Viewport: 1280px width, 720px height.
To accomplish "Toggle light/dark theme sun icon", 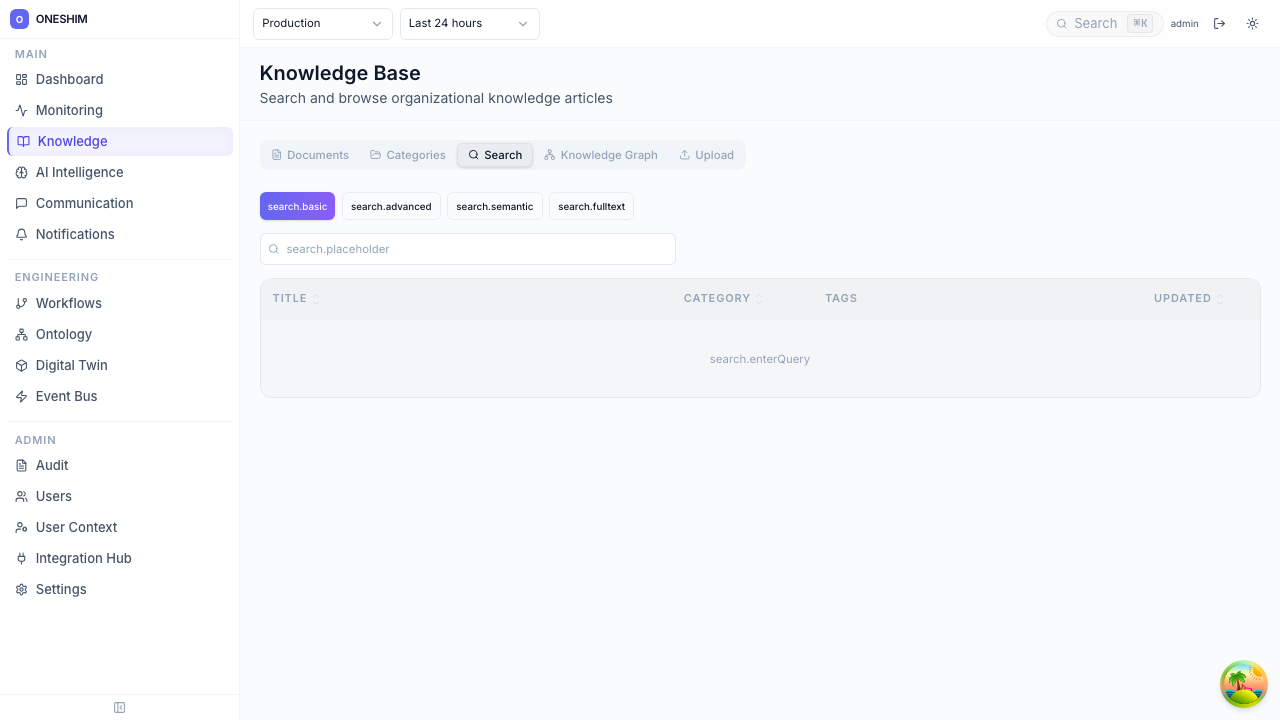I will (x=1252, y=23).
